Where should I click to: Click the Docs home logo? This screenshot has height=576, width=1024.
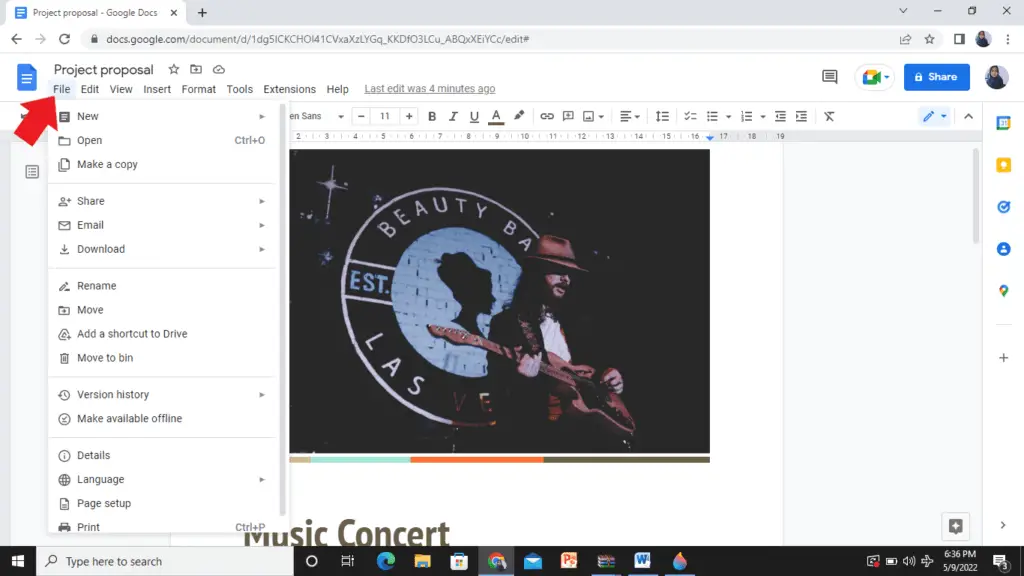coord(27,78)
